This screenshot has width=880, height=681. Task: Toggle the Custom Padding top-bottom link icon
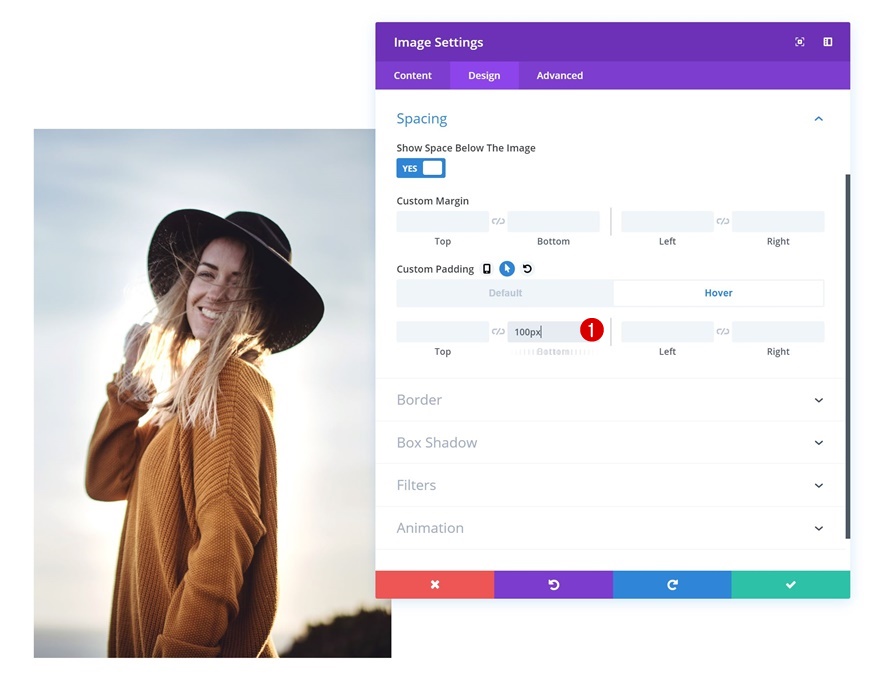point(498,332)
